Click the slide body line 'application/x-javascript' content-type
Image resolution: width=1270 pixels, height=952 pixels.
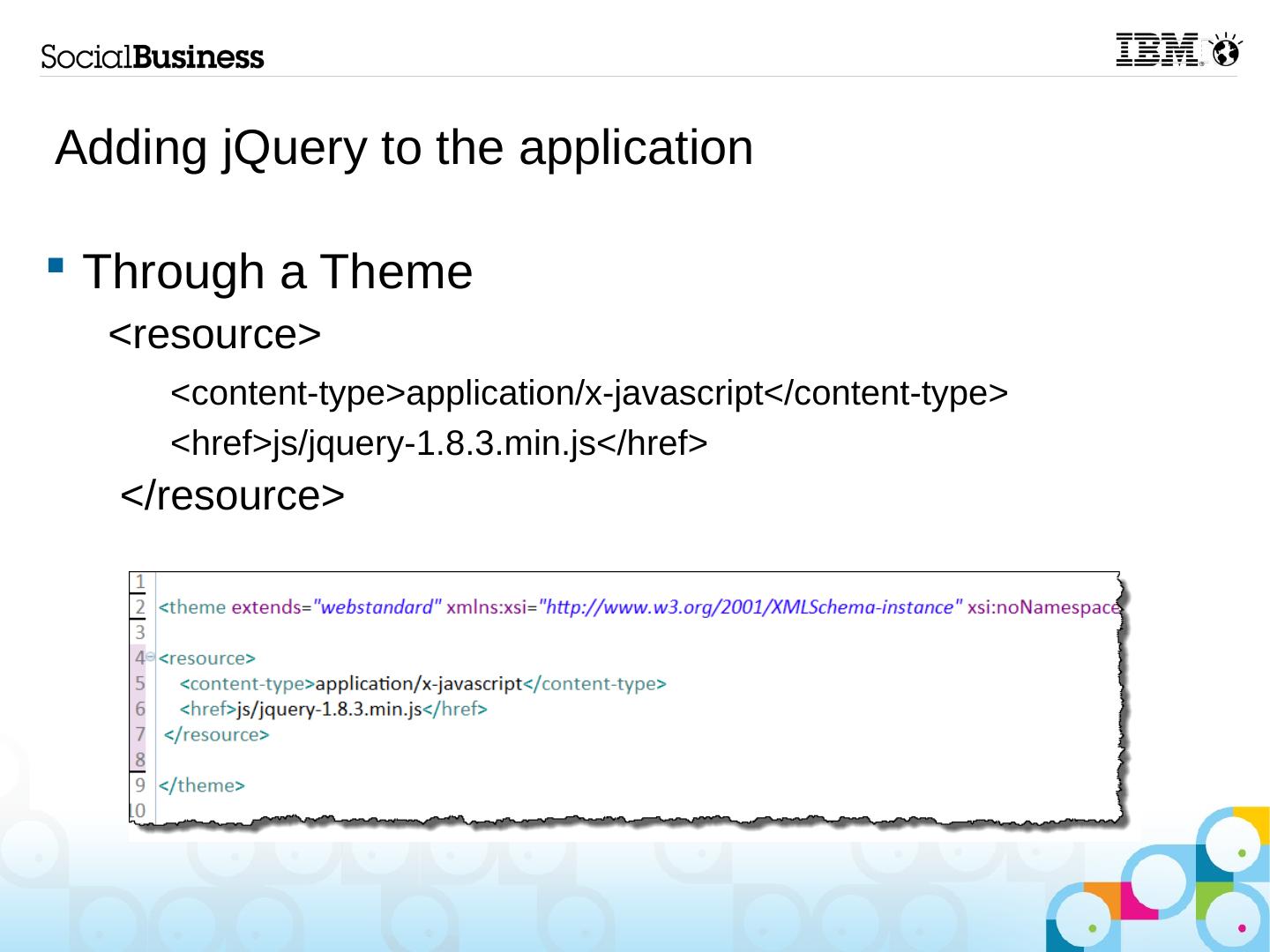click(x=589, y=393)
